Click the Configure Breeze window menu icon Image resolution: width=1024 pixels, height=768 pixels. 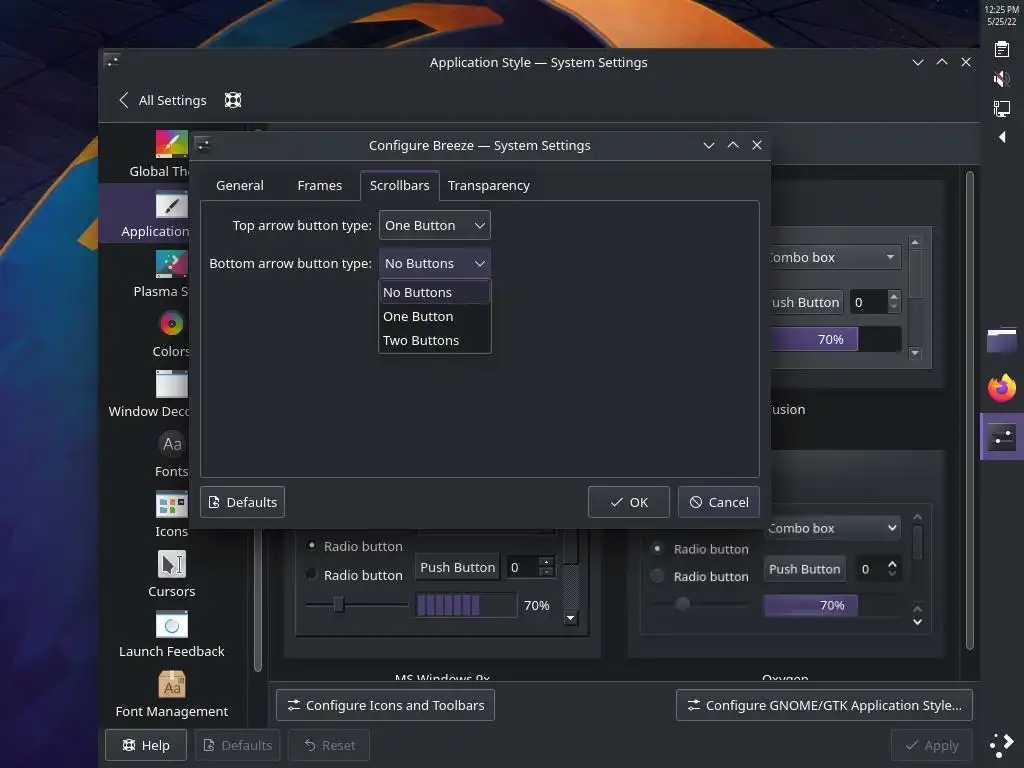point(203,144)
